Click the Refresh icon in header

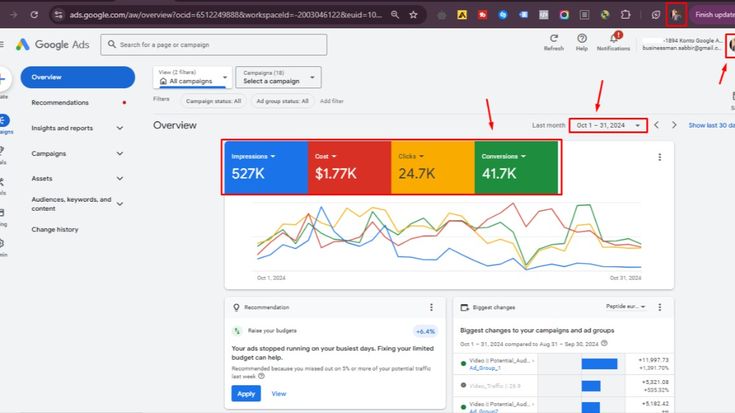[x=553, y=38]
